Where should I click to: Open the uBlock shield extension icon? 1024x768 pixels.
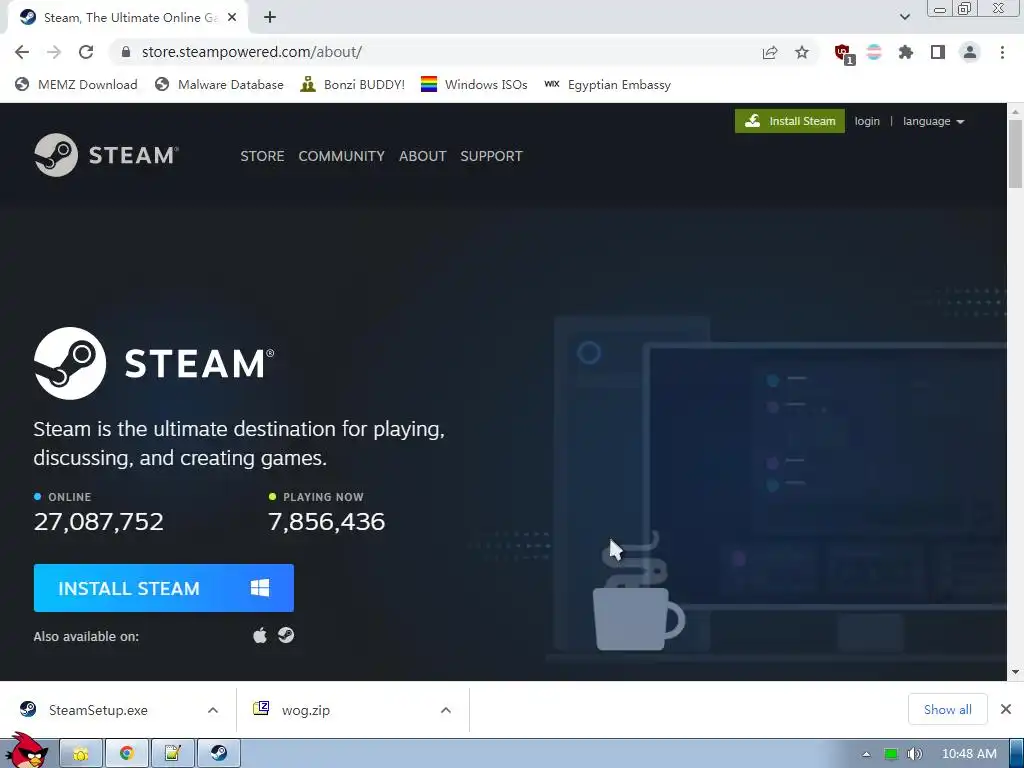point(844,54)
